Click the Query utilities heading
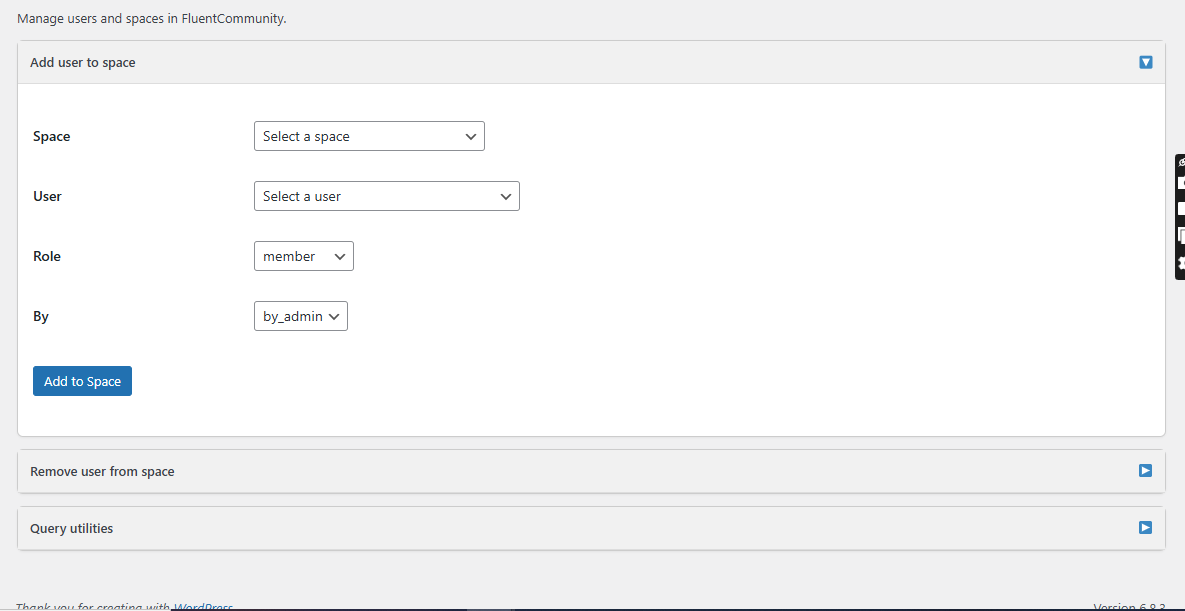The width and height of the screenshot is (1185, 611). (72, 528)
